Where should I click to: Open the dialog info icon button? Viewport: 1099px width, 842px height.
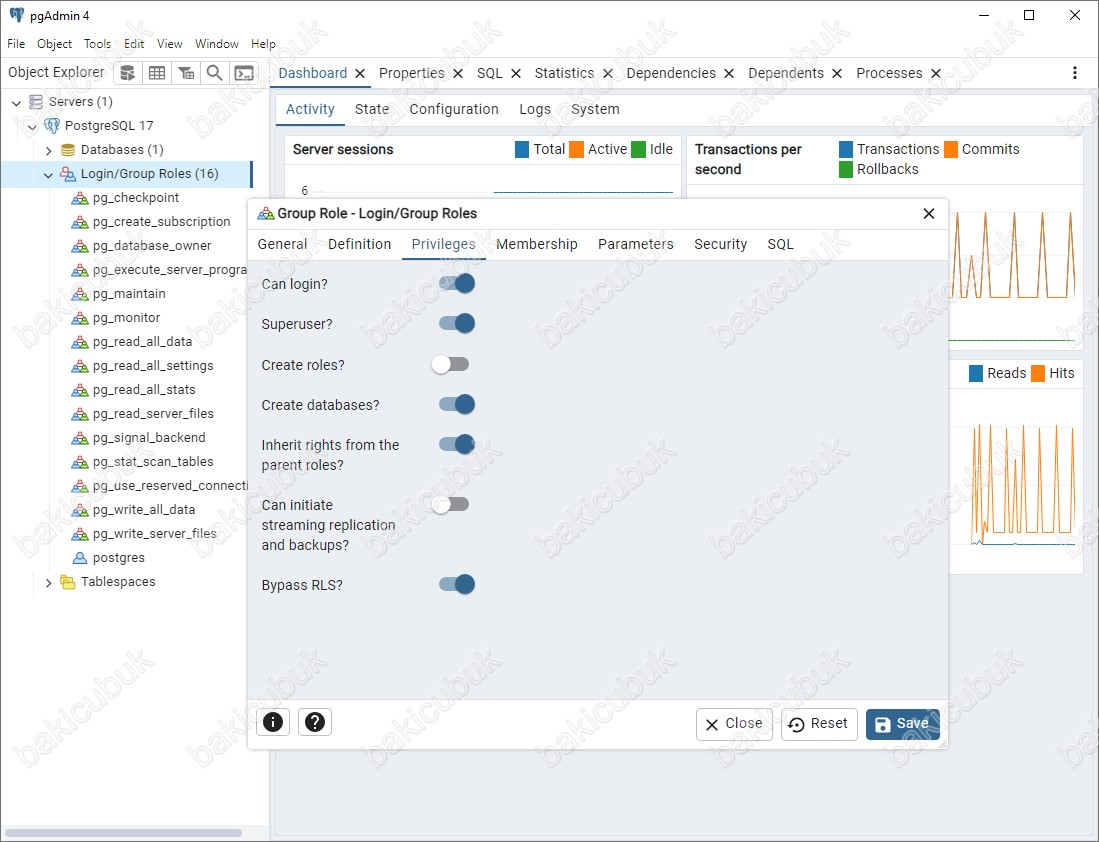273,721
